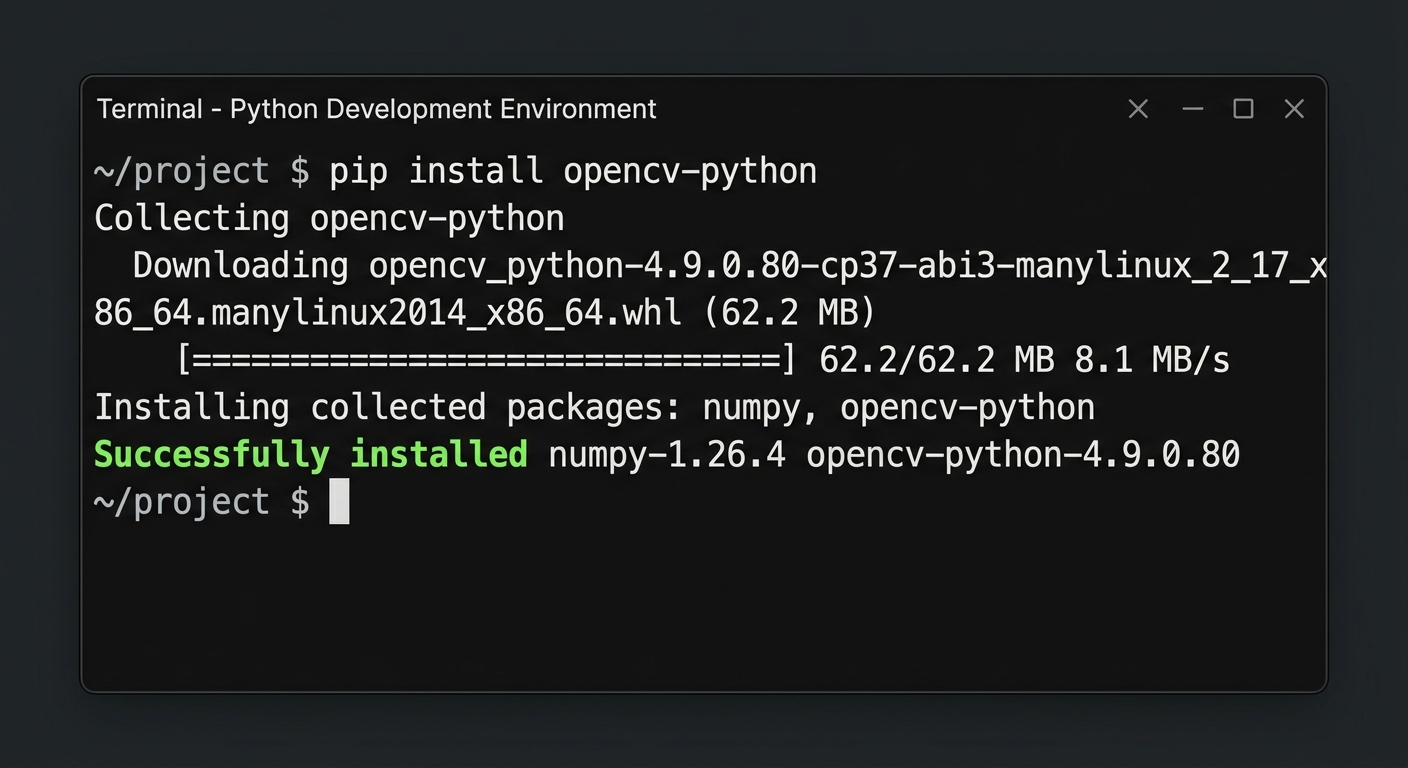Select the opencv-python package name in the command
1408x768 pixels.
(690, 170)
